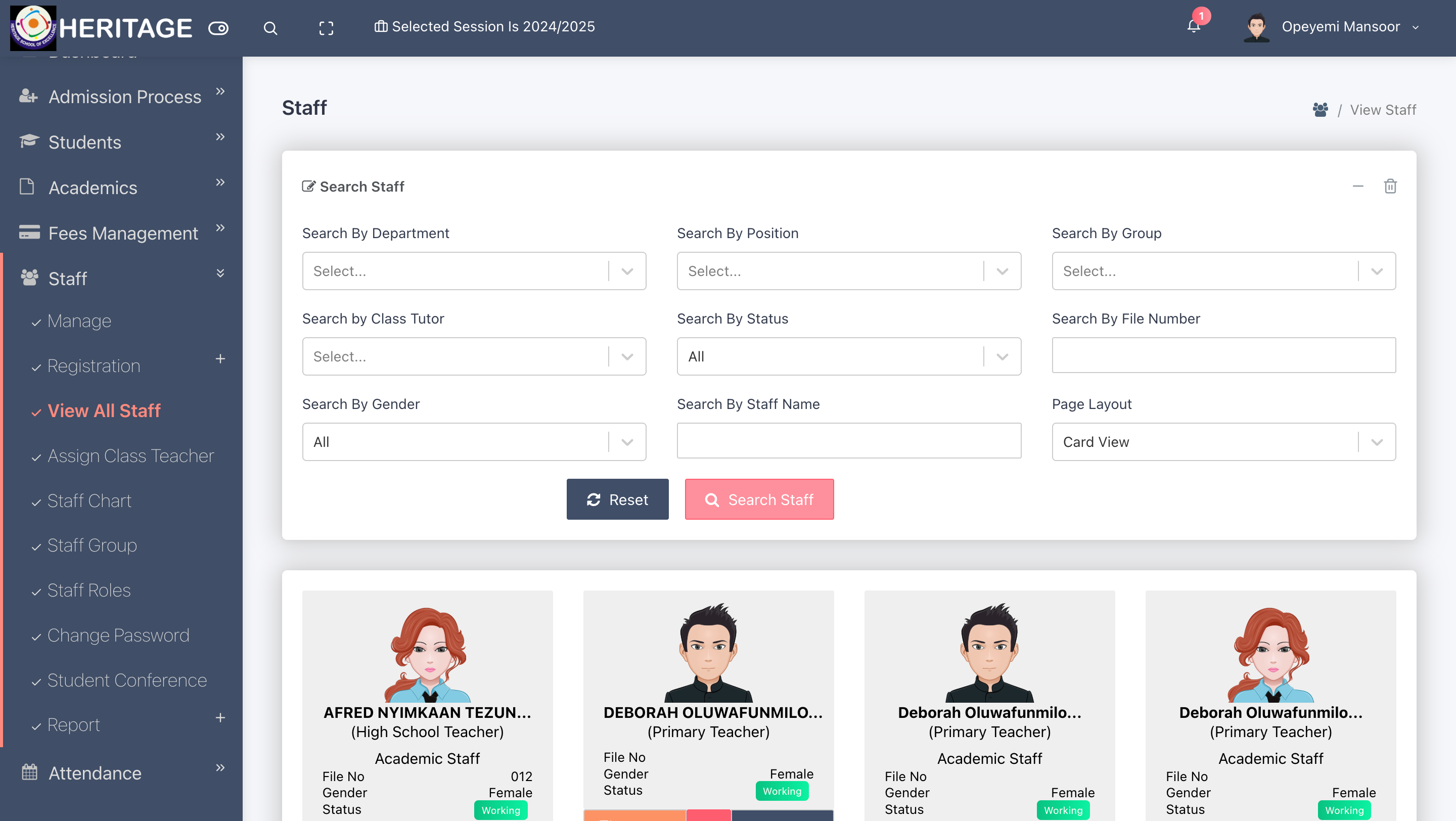Click Selected Session Is 2024/2025 text
1456x821 pixels.
(x=493, y=27)
